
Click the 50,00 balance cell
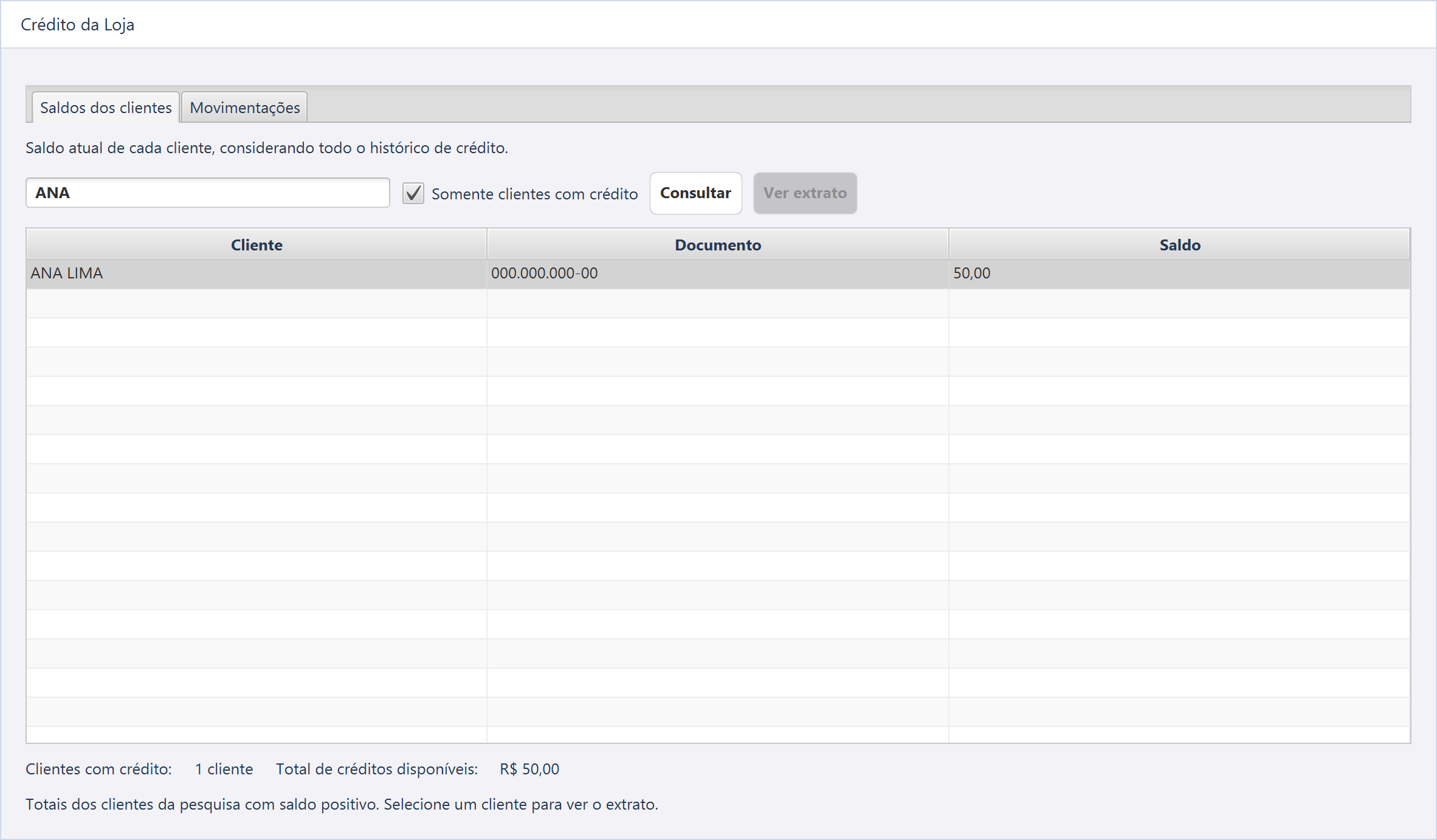click(1179, 274)
